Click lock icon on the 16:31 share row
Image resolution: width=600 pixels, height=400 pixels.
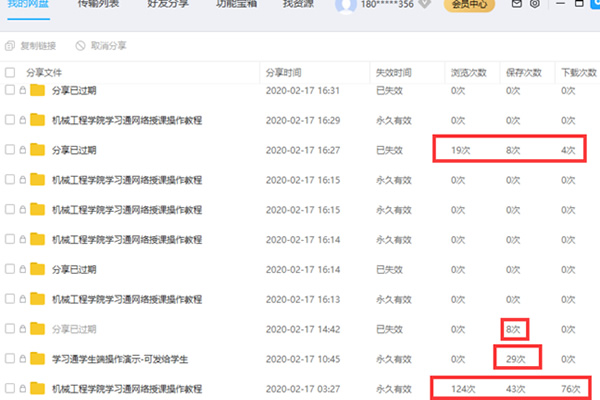point(22,90)
